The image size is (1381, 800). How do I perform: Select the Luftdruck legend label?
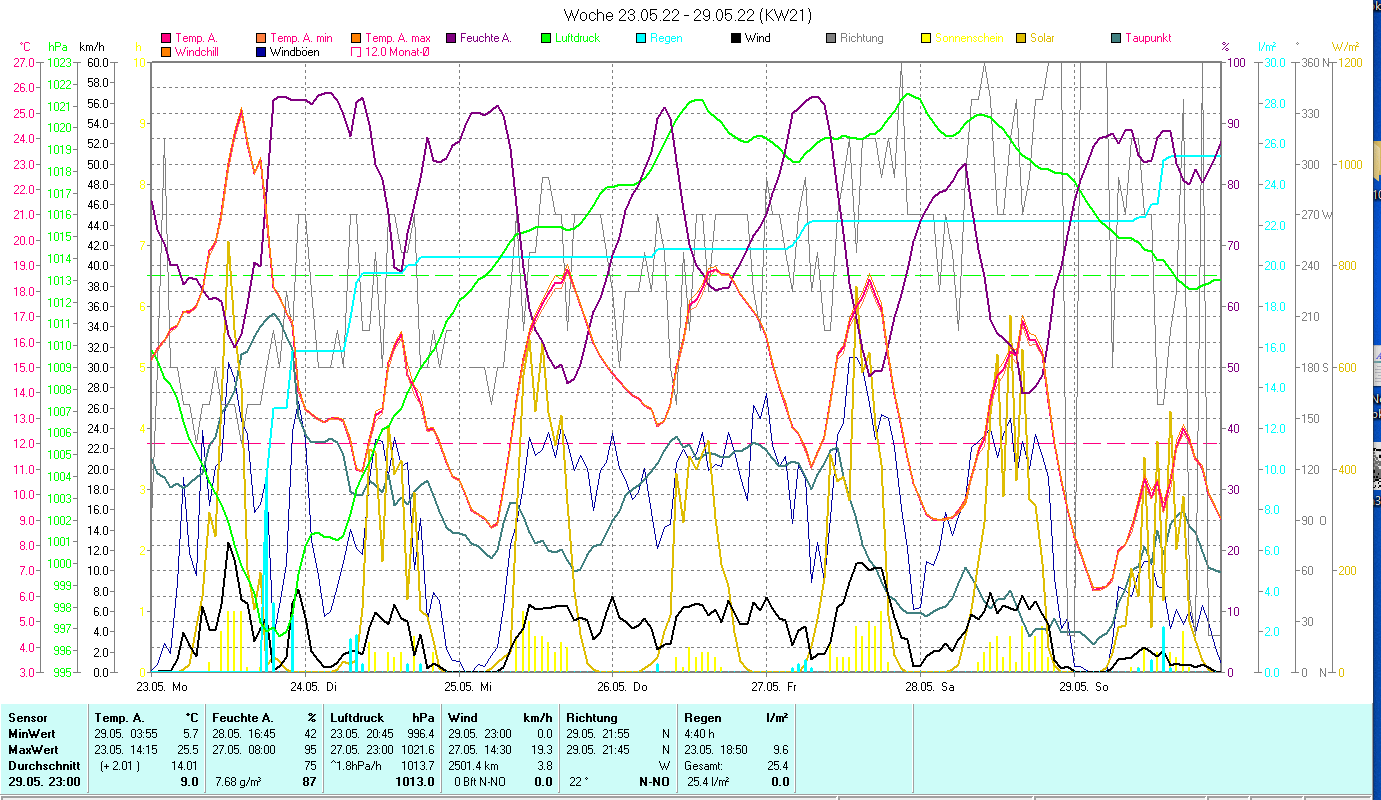pos(580,38)
